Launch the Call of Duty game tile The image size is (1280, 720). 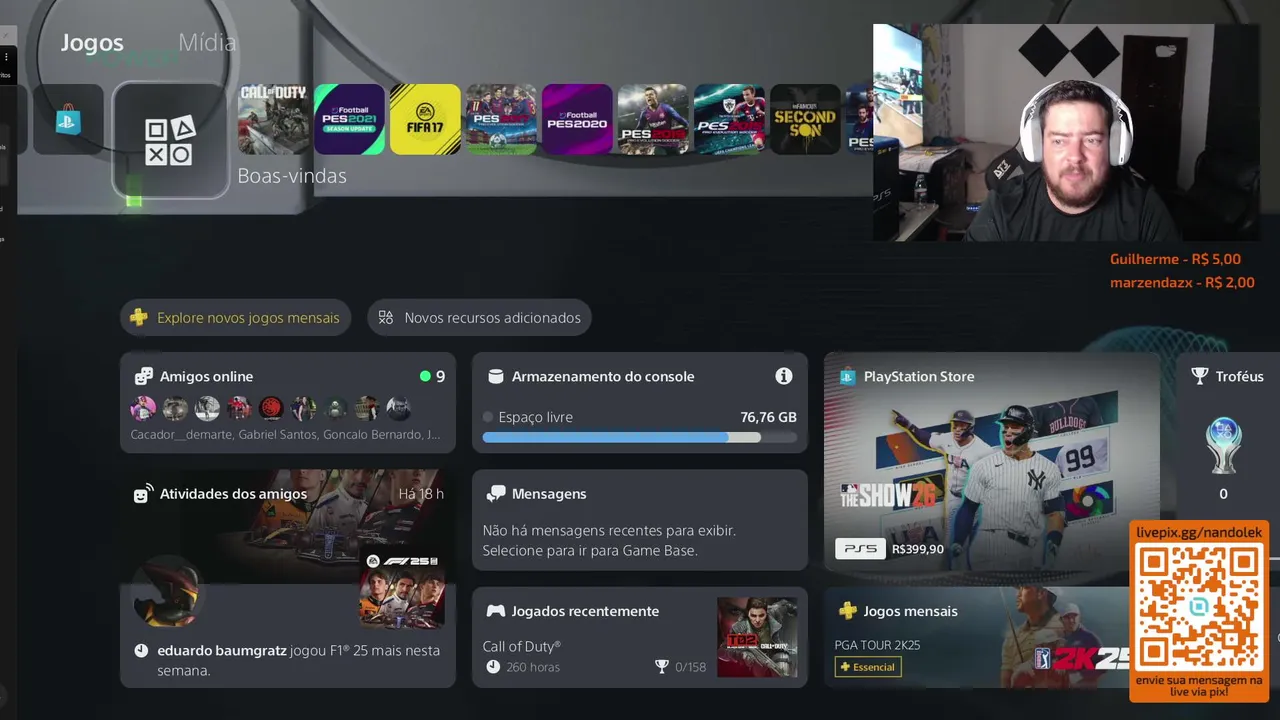[273, 119]
